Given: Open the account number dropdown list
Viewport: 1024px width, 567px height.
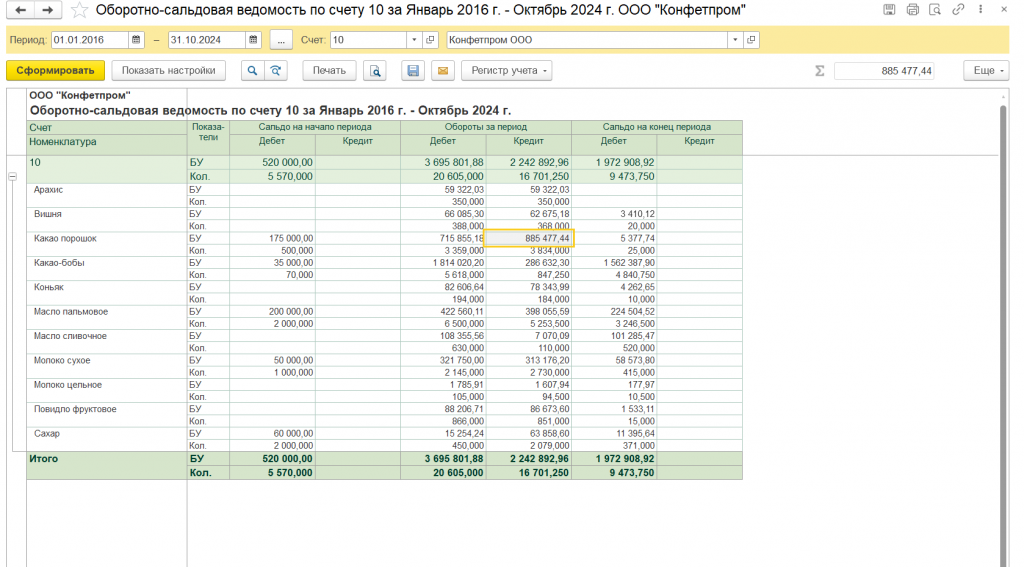Looking at the screenshot, I should pos(414,40).
